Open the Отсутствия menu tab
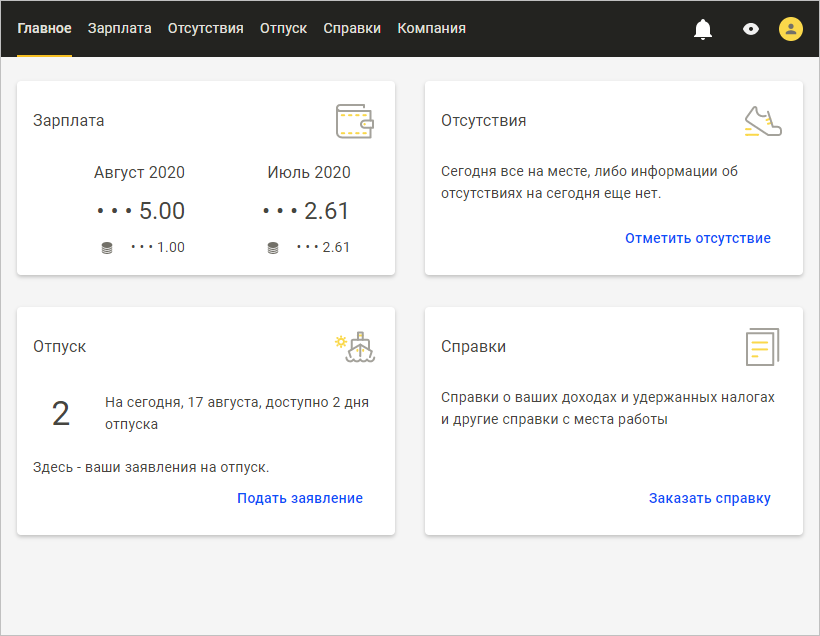This screenshot has height=636, width=820. (205, 28)
